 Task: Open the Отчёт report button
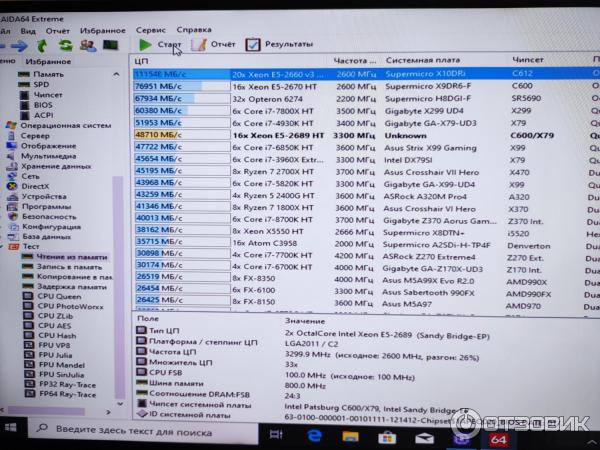click(x=213, y=44)
